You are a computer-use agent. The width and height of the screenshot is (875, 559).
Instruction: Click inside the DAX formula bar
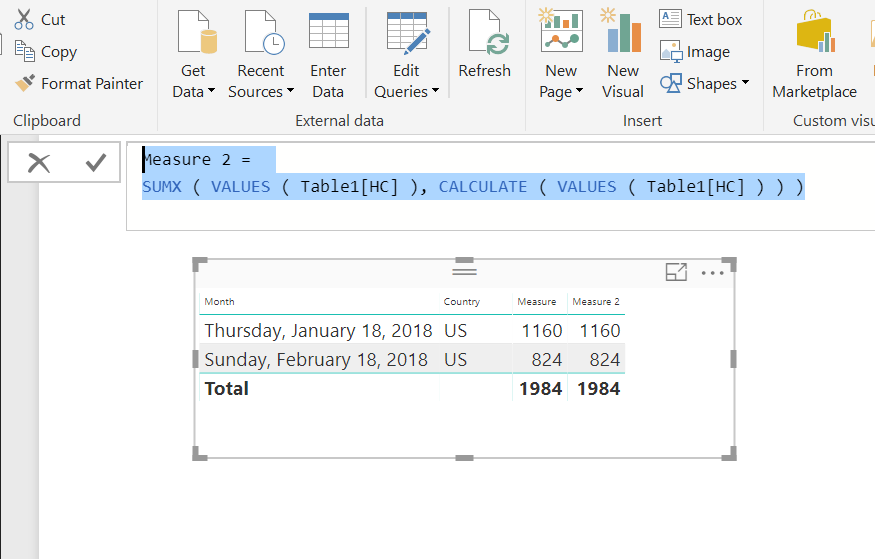[x=501, y=186]
